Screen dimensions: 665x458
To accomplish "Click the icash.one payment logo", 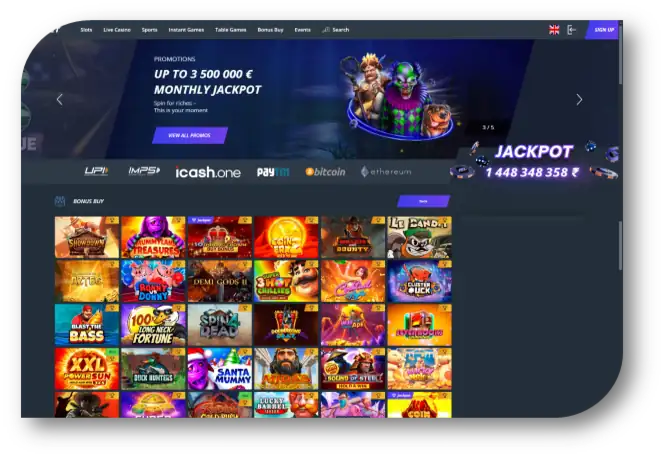I will pos(208,172).
